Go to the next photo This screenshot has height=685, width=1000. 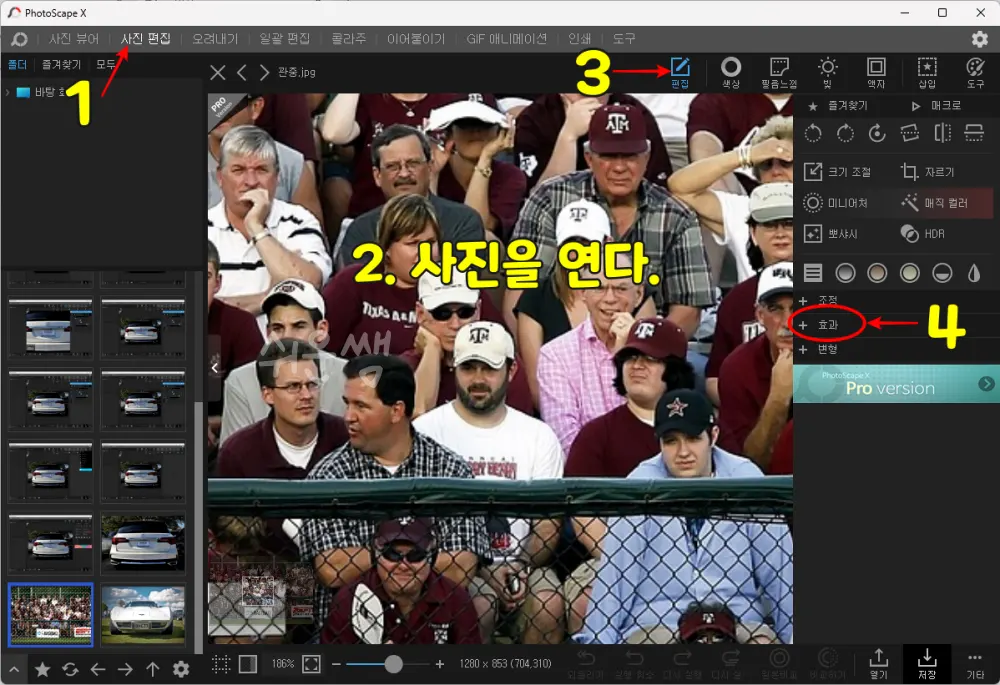click(x=264, y=73)
